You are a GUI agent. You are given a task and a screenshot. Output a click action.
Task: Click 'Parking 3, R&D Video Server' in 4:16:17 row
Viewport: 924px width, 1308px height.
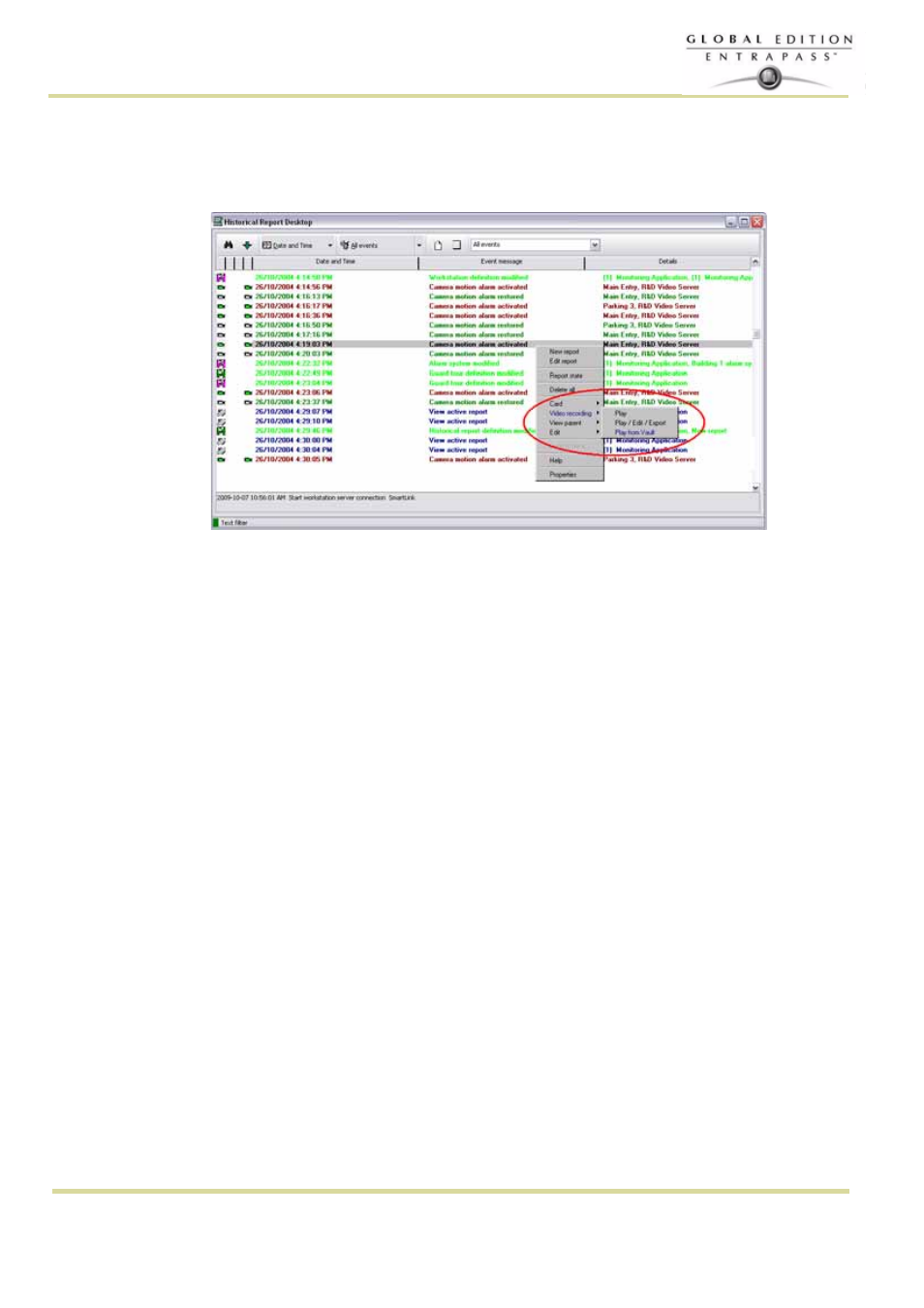649,306
